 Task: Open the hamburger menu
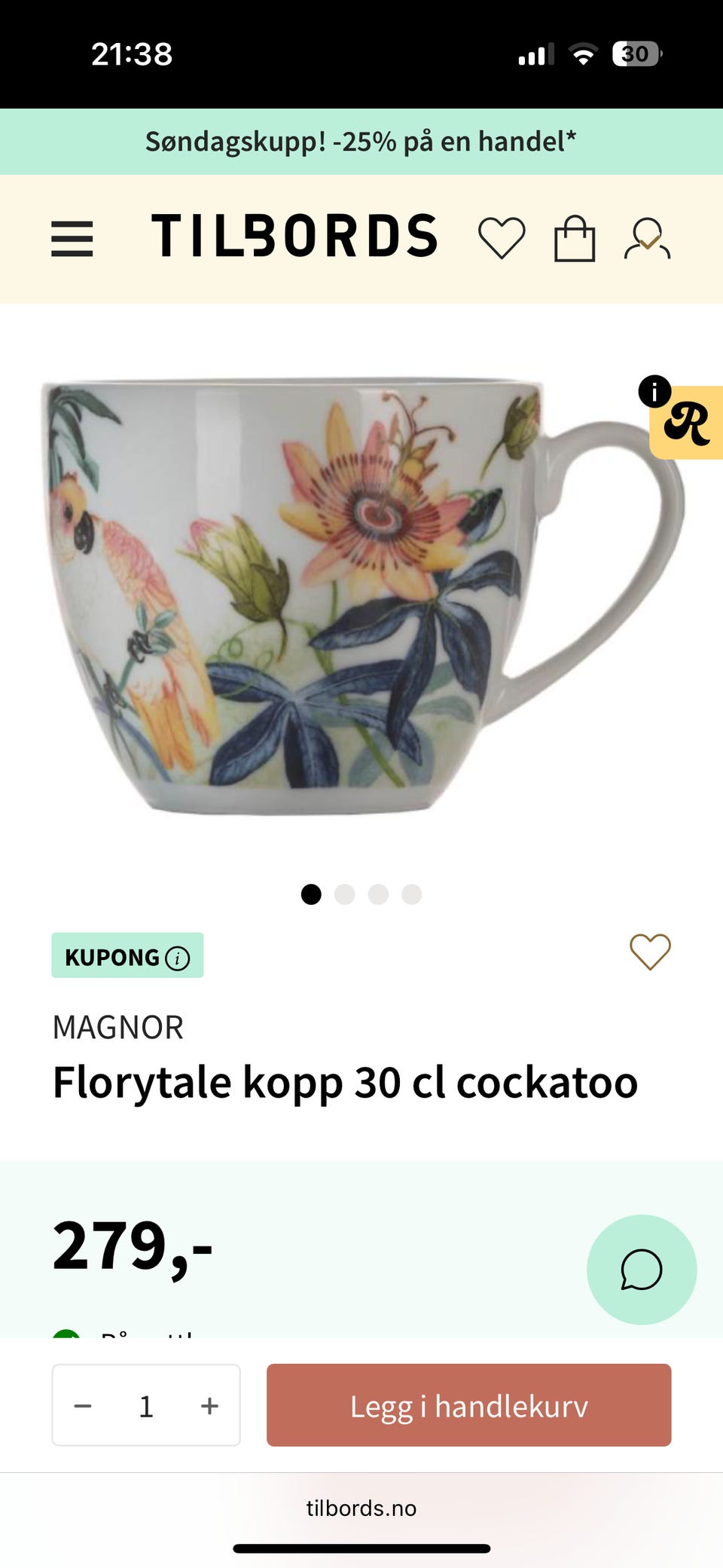pos(72,239)
